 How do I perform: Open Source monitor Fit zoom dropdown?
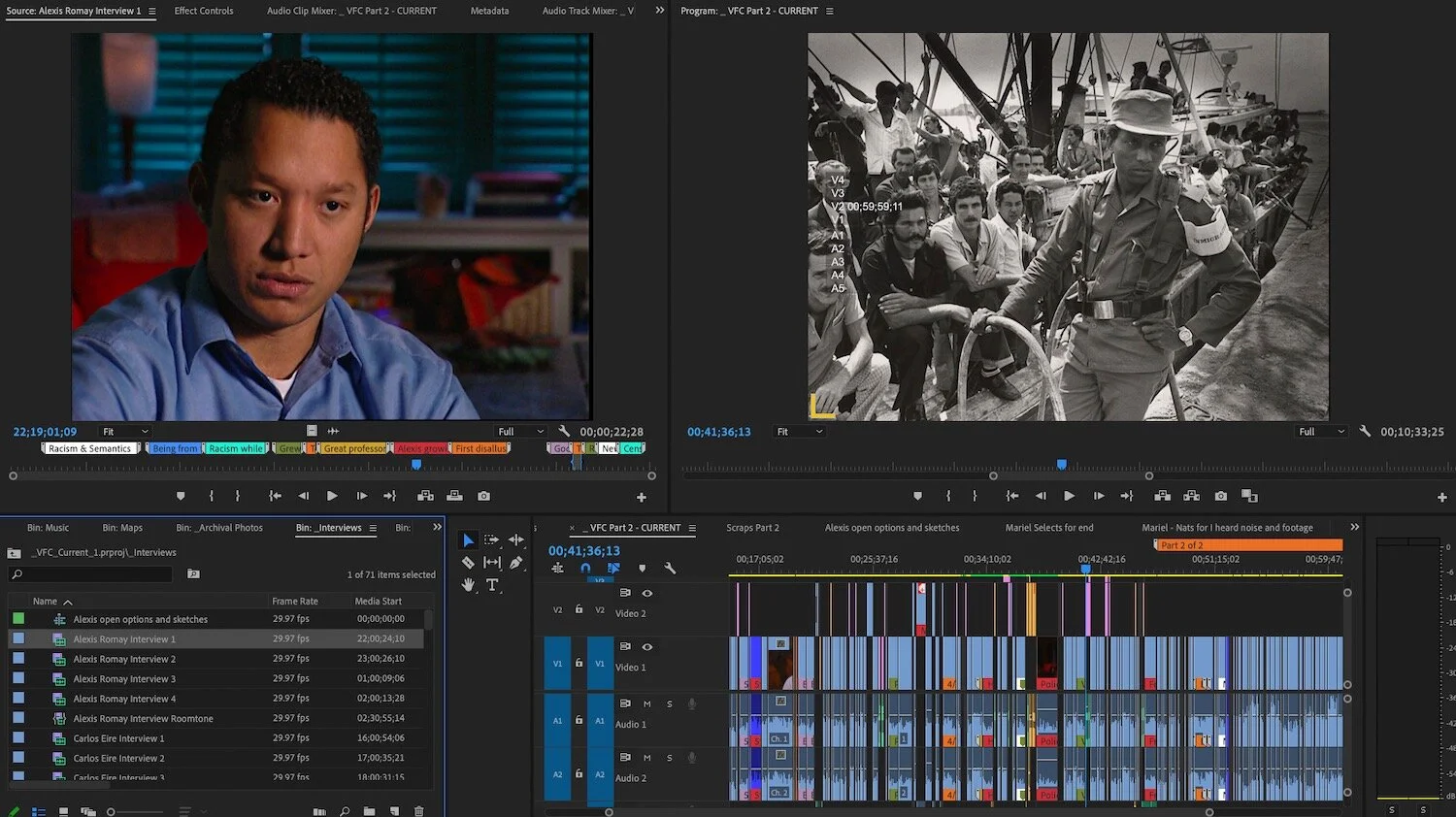pyautogui.click(x=125, y=432)
